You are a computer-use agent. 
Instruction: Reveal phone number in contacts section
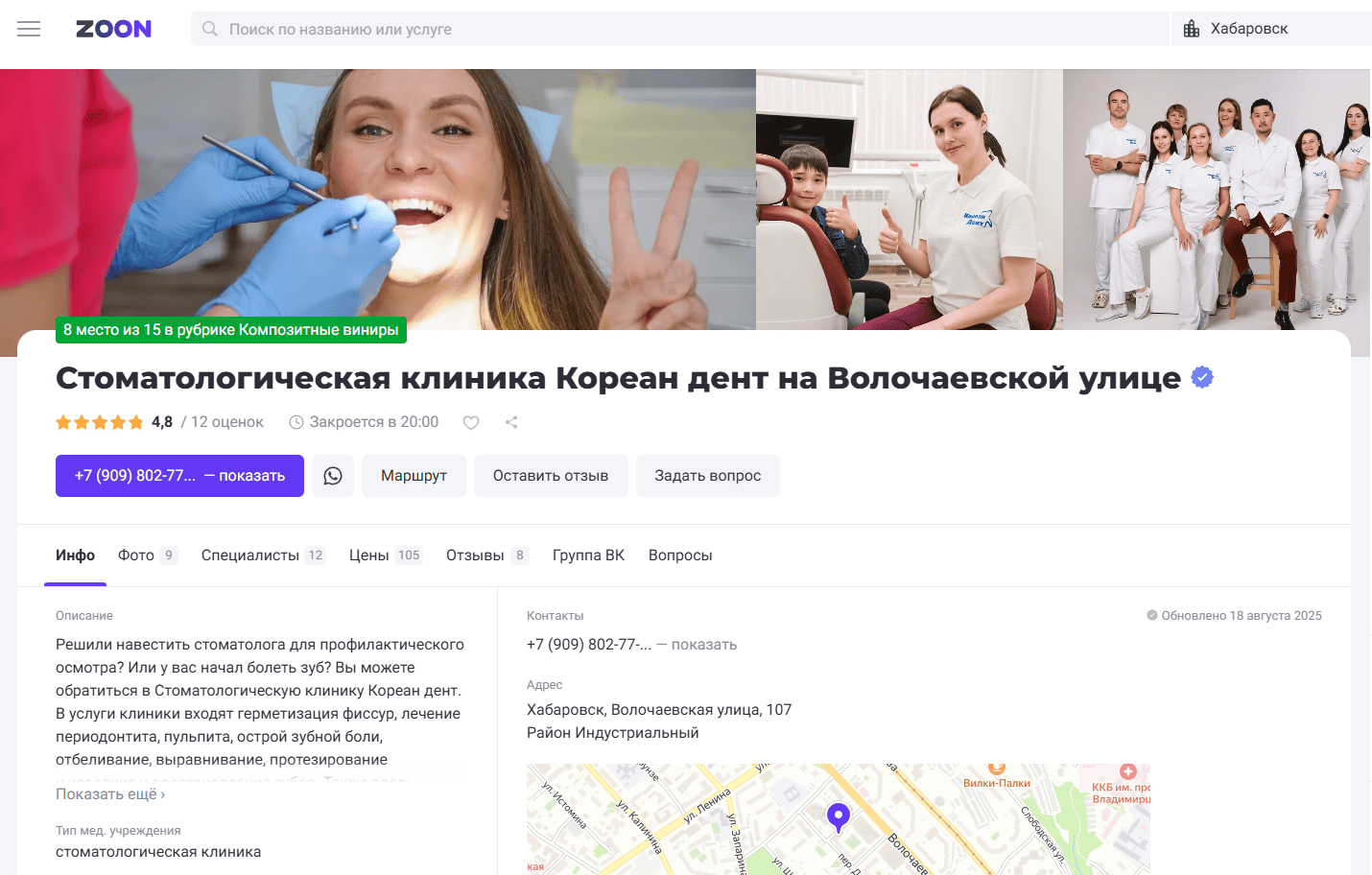(x=703, y=645)
